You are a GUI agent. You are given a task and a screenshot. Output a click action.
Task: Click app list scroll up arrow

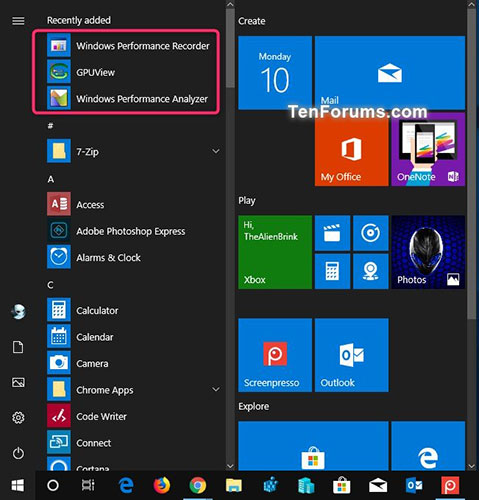[230, 4]
